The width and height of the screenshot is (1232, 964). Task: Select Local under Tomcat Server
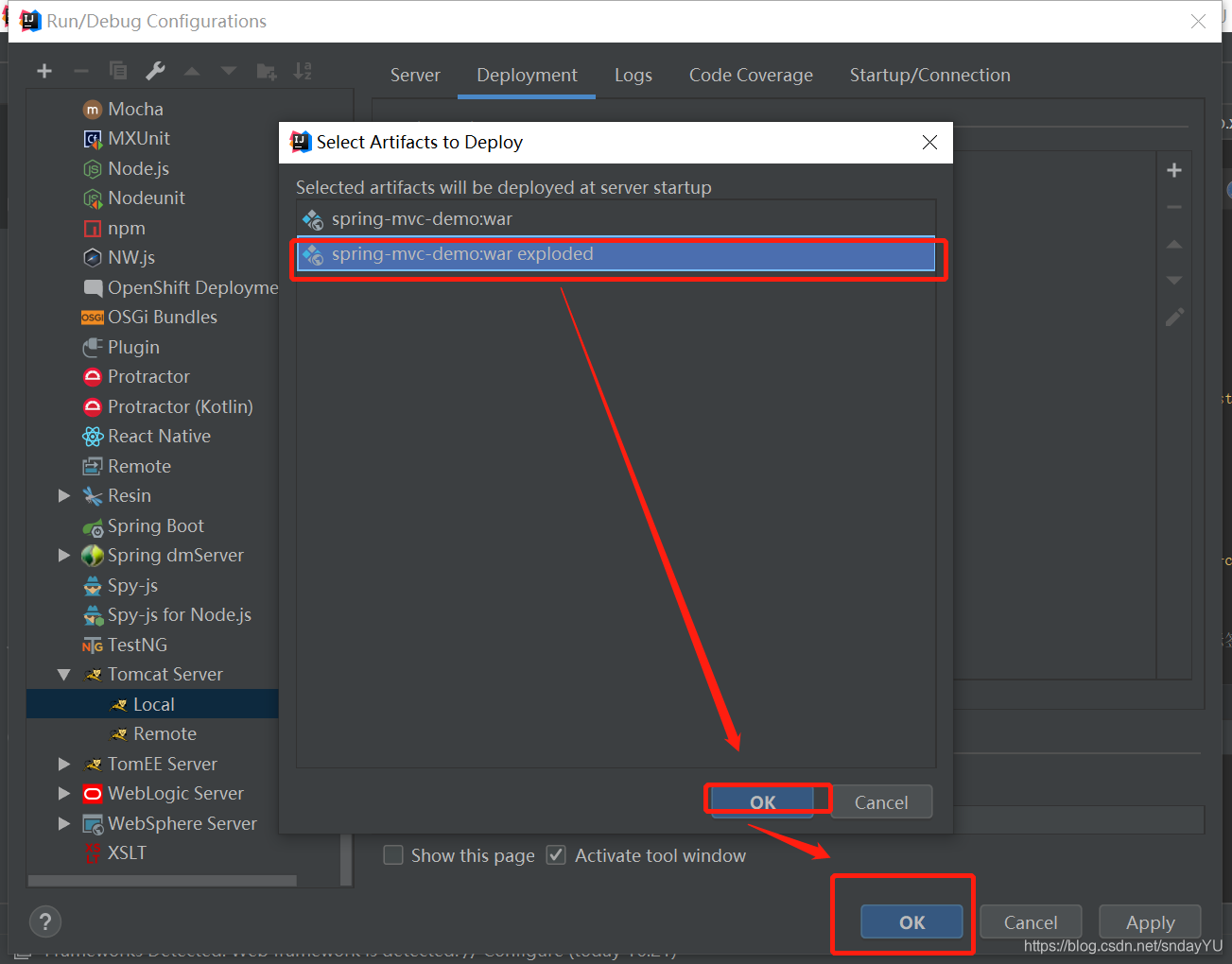click(x=154, y=704)
